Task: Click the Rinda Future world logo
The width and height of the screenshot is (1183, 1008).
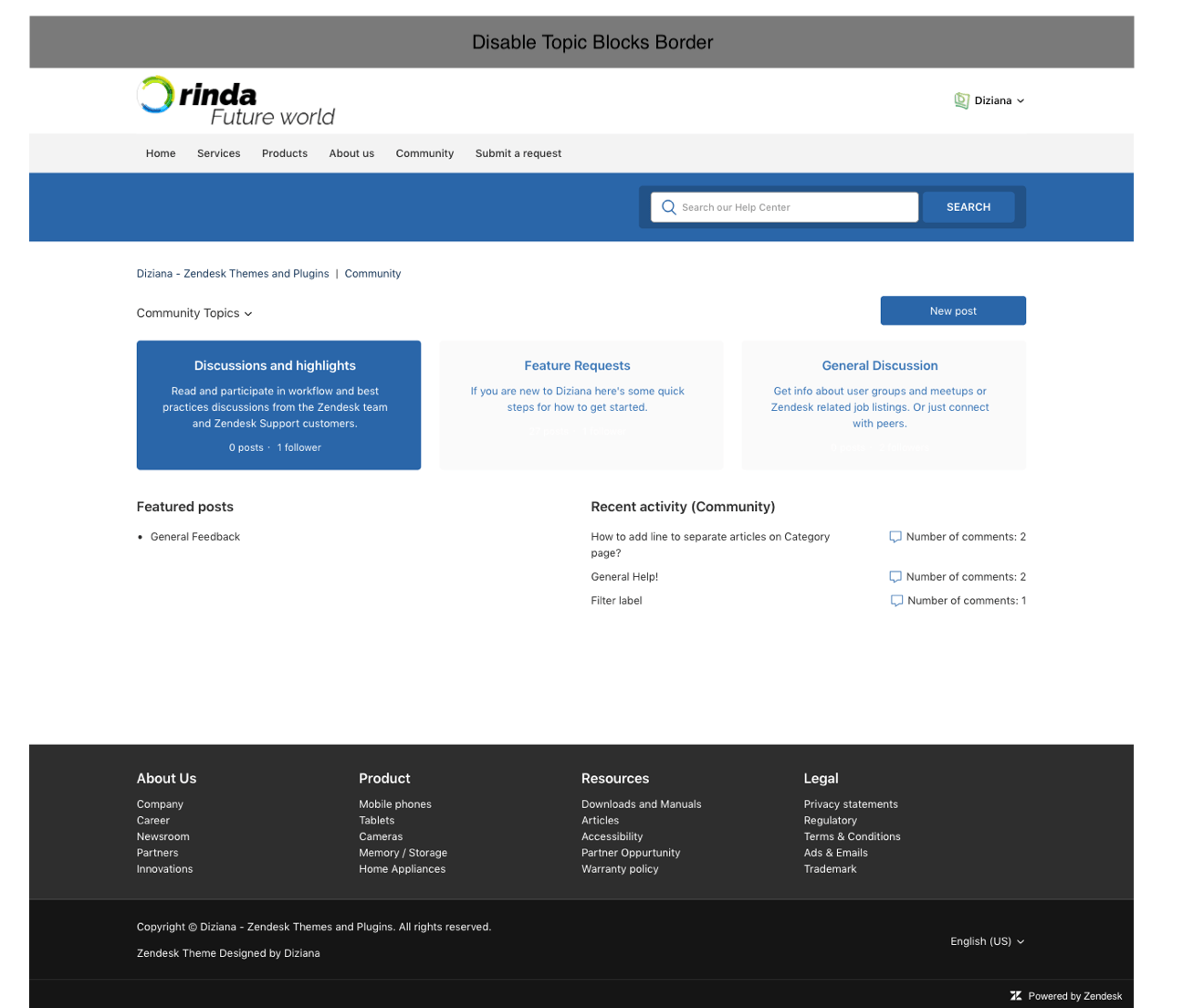Action: (236, 101)
